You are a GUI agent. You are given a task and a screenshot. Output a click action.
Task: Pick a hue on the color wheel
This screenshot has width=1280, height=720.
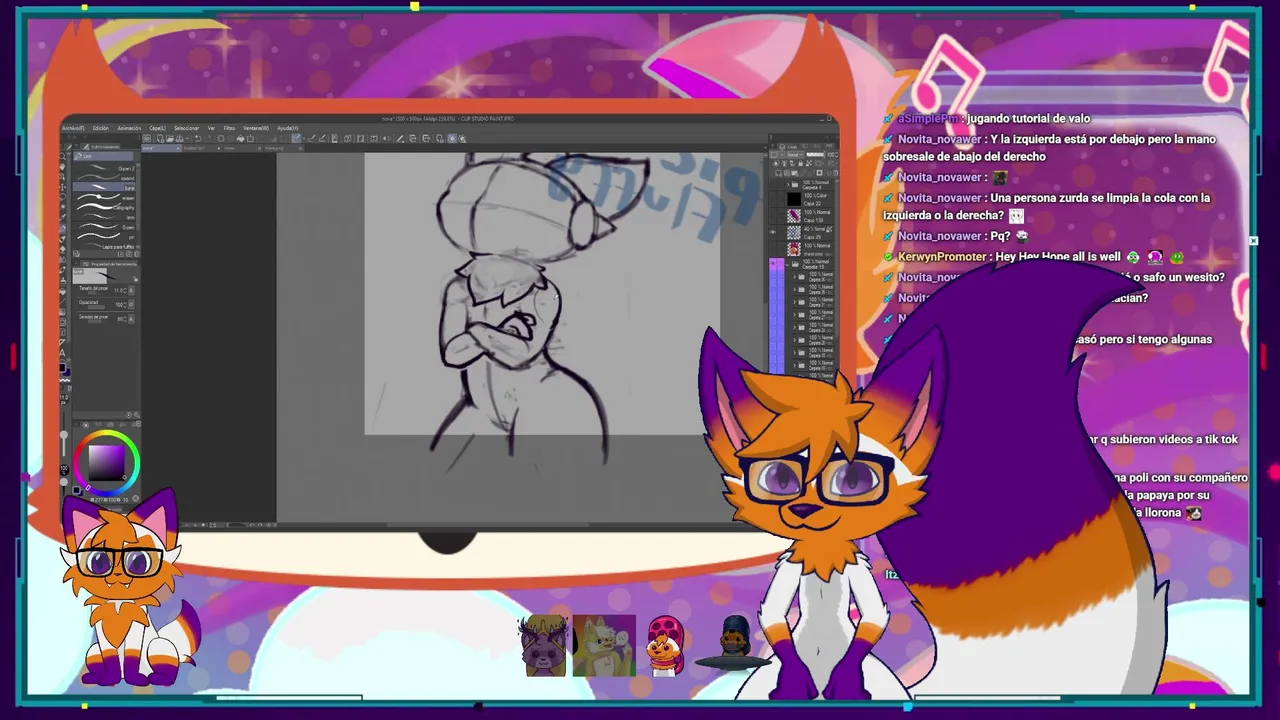pos(108,461)
